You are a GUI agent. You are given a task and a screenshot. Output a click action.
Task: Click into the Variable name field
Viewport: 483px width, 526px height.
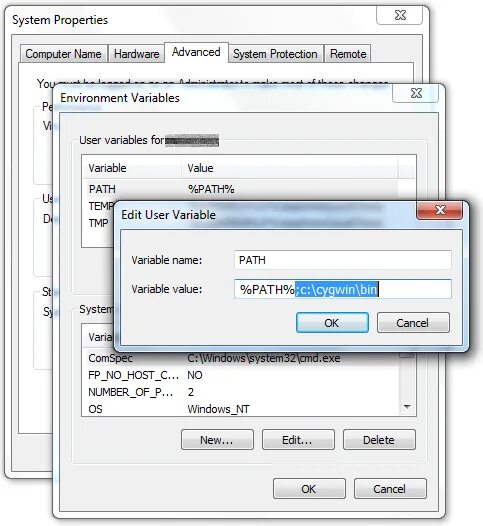click(x=342, y=260)
